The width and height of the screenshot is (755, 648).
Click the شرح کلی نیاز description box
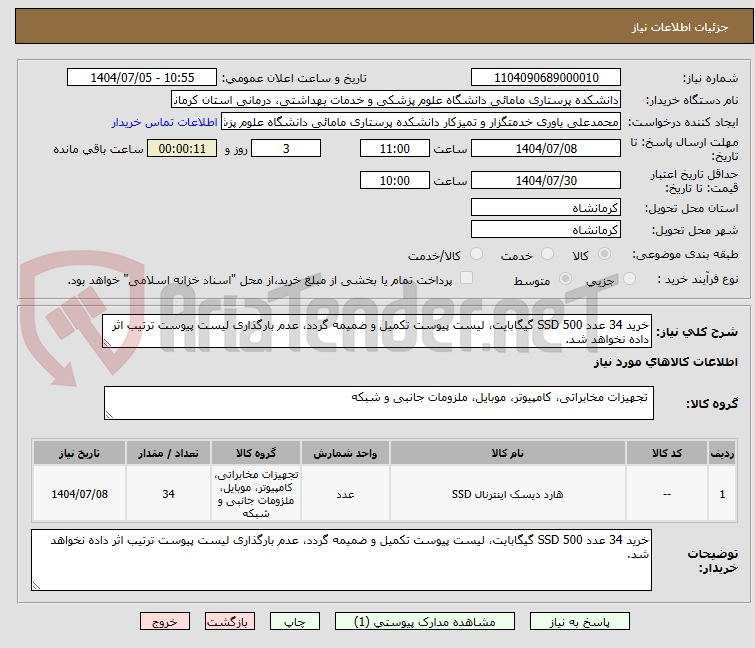pyautogui.click(x=377, y=331)
